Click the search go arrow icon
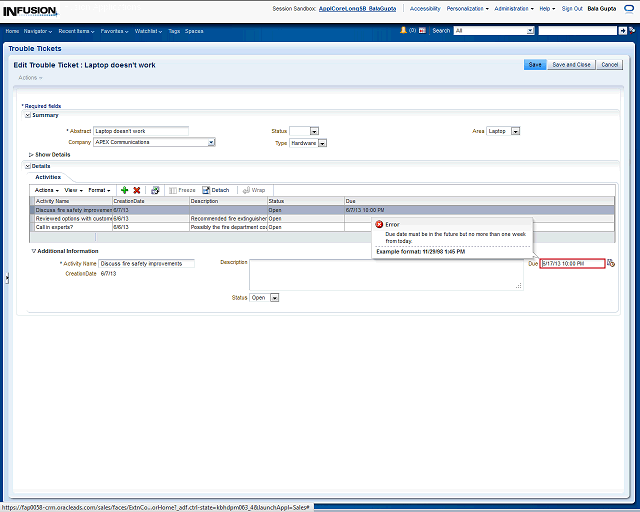Image resolution: width=640 pixels, height=512 pixels. 623,31
